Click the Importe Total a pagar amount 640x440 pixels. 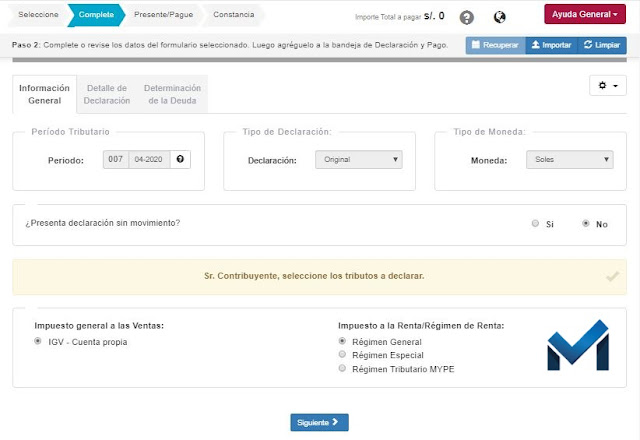[x=434, y=16]
